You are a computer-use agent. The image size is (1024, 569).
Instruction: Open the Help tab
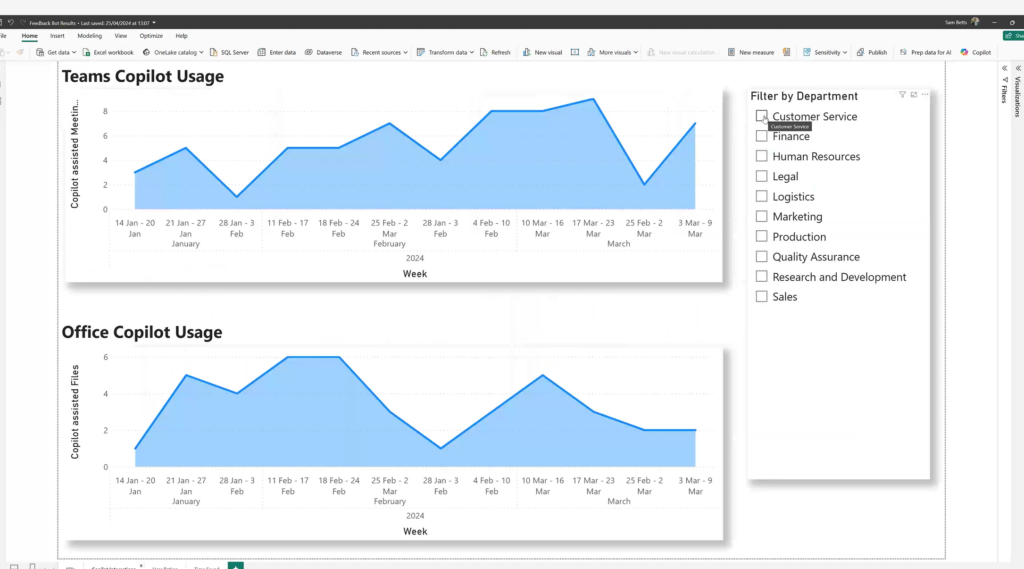coord(182,36)
